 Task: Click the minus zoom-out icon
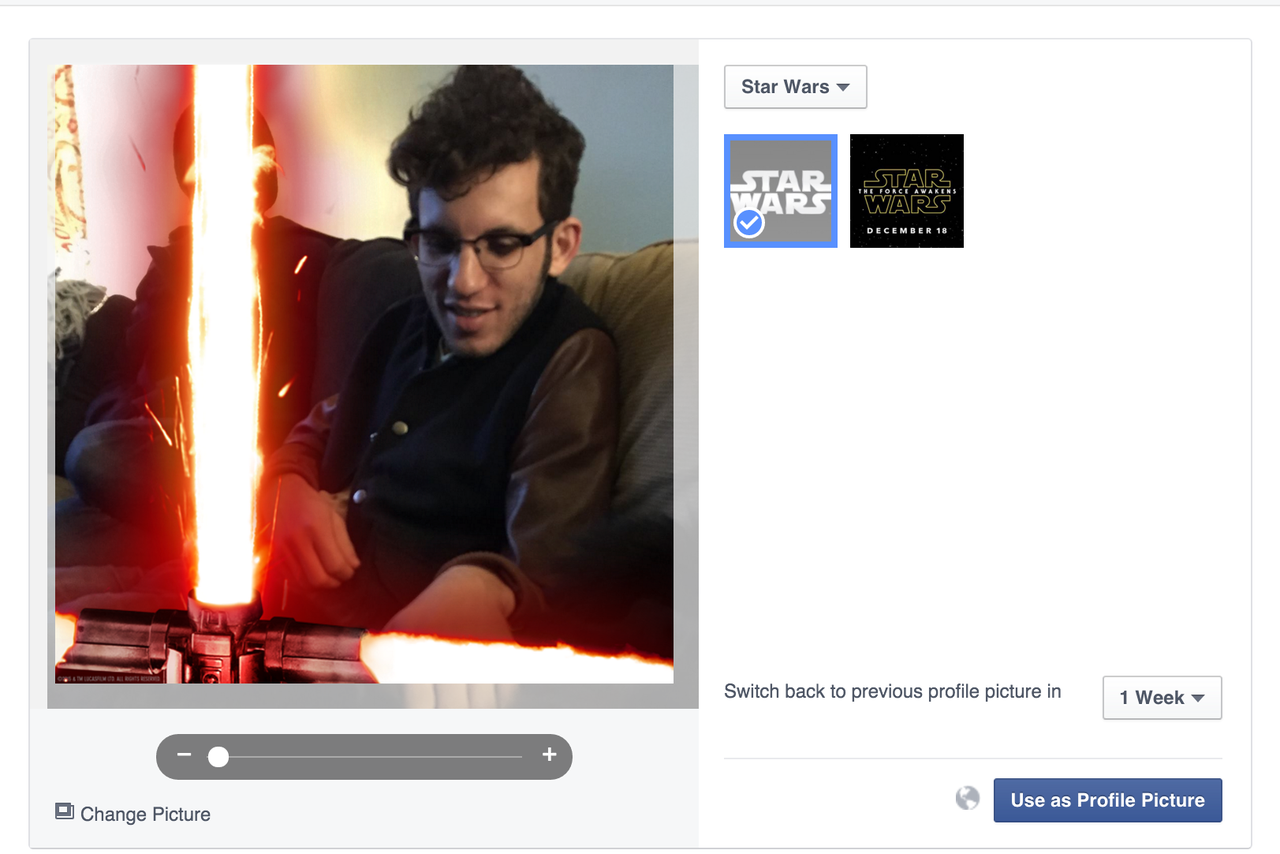coord(184,755)
